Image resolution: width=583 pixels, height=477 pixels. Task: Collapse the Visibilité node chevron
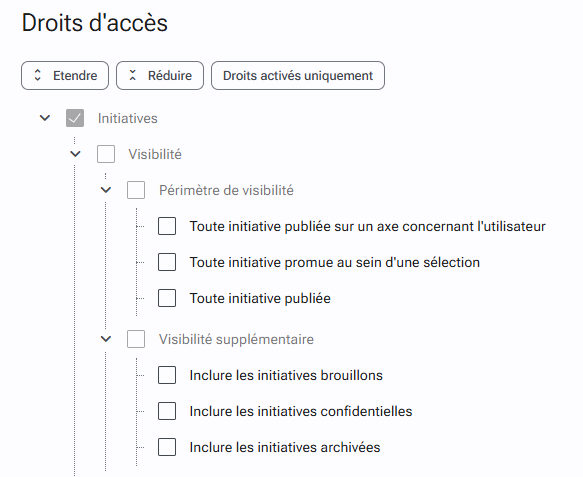(75, 154)
